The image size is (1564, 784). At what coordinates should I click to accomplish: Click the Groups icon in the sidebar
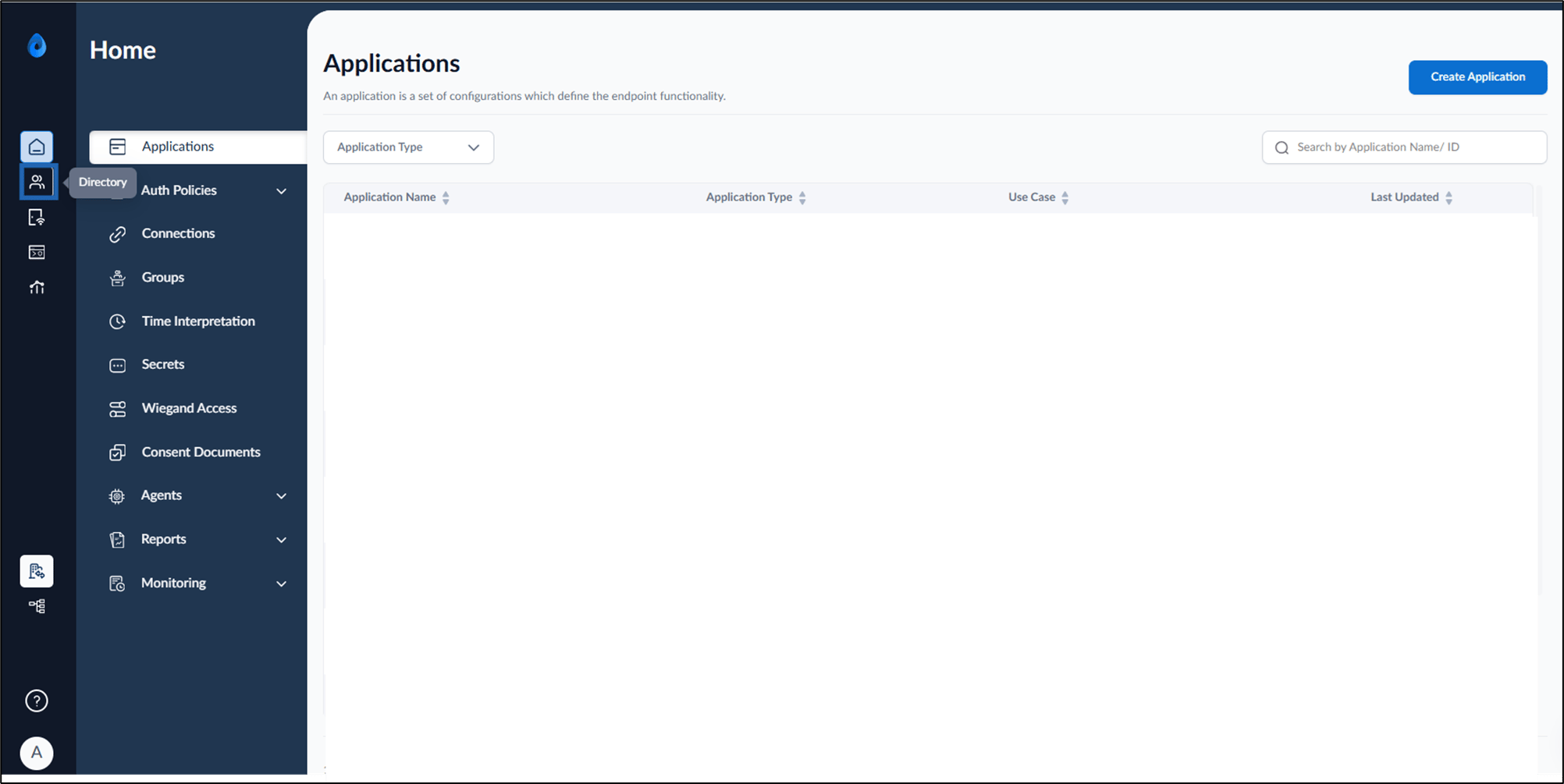coord(118,278)
